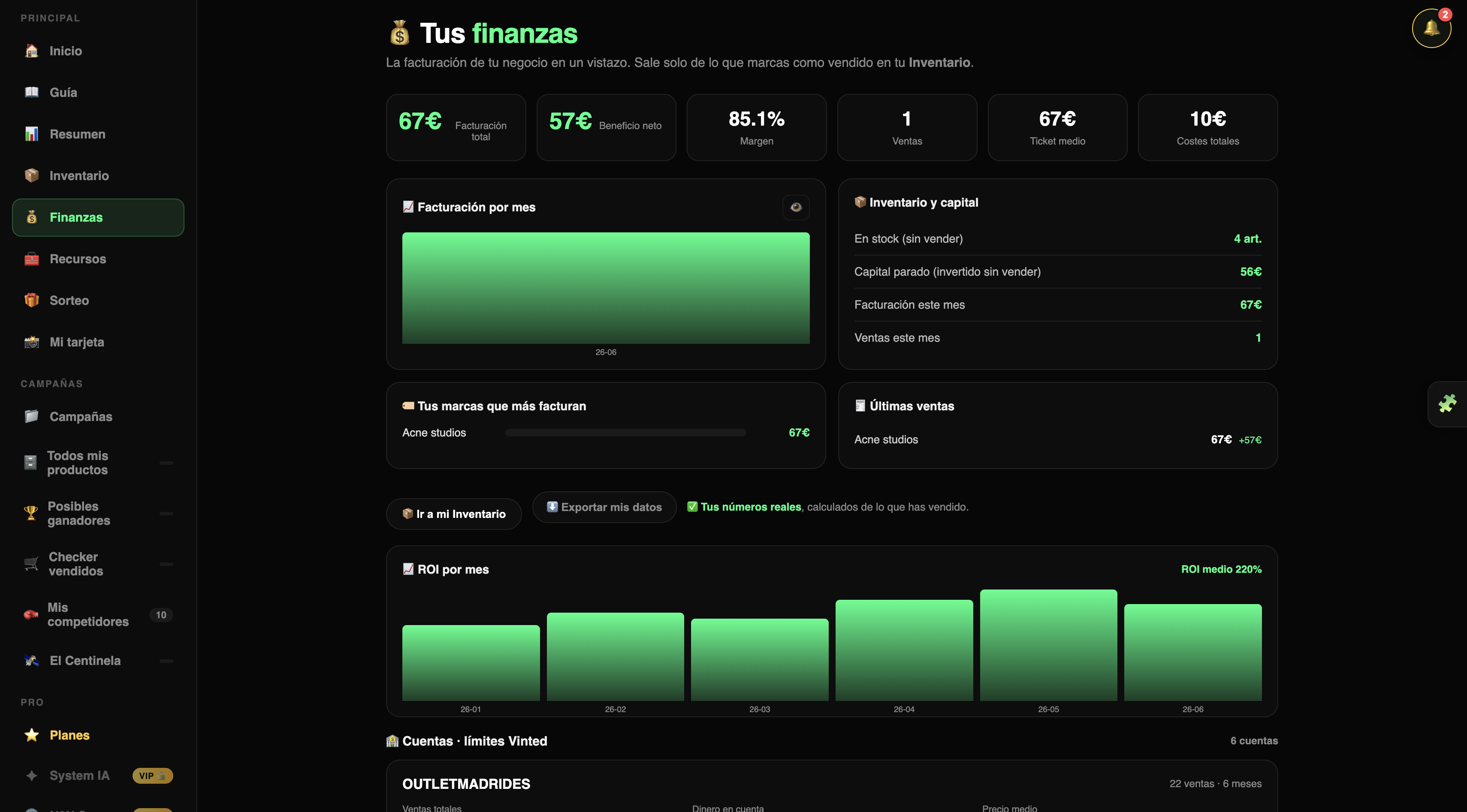
Task: Click the 85.1% Margen card
Action: click(x=757, y=127)
